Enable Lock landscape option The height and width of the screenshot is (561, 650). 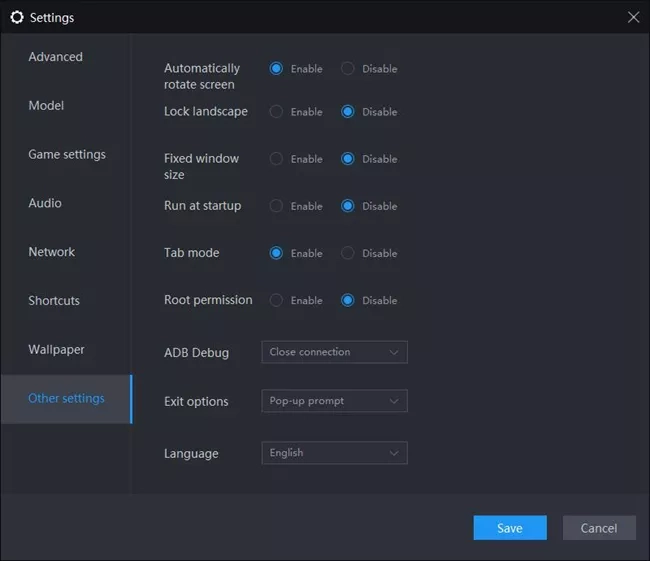(277, 112)
